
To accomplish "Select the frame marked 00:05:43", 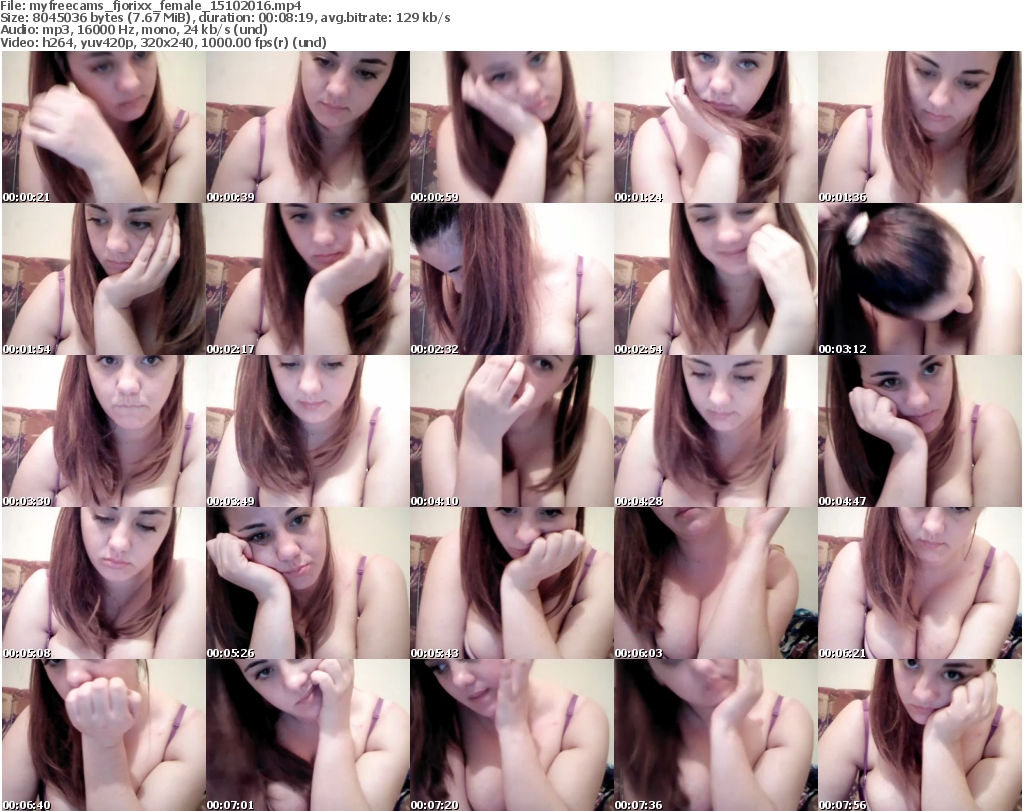I will pos(511,583).
